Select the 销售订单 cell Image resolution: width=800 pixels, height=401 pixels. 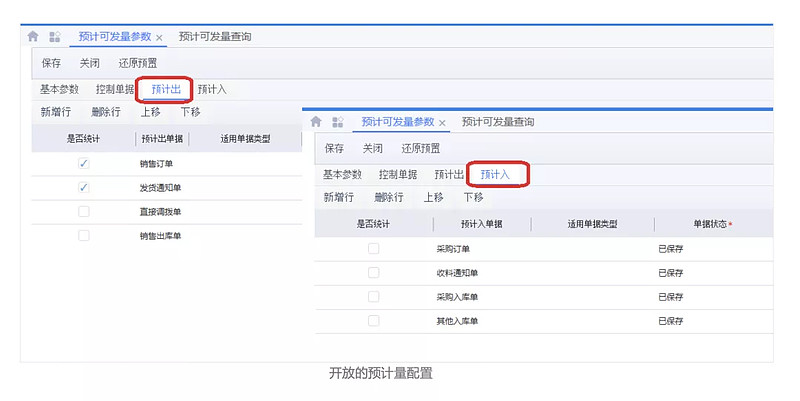(157, 164)
